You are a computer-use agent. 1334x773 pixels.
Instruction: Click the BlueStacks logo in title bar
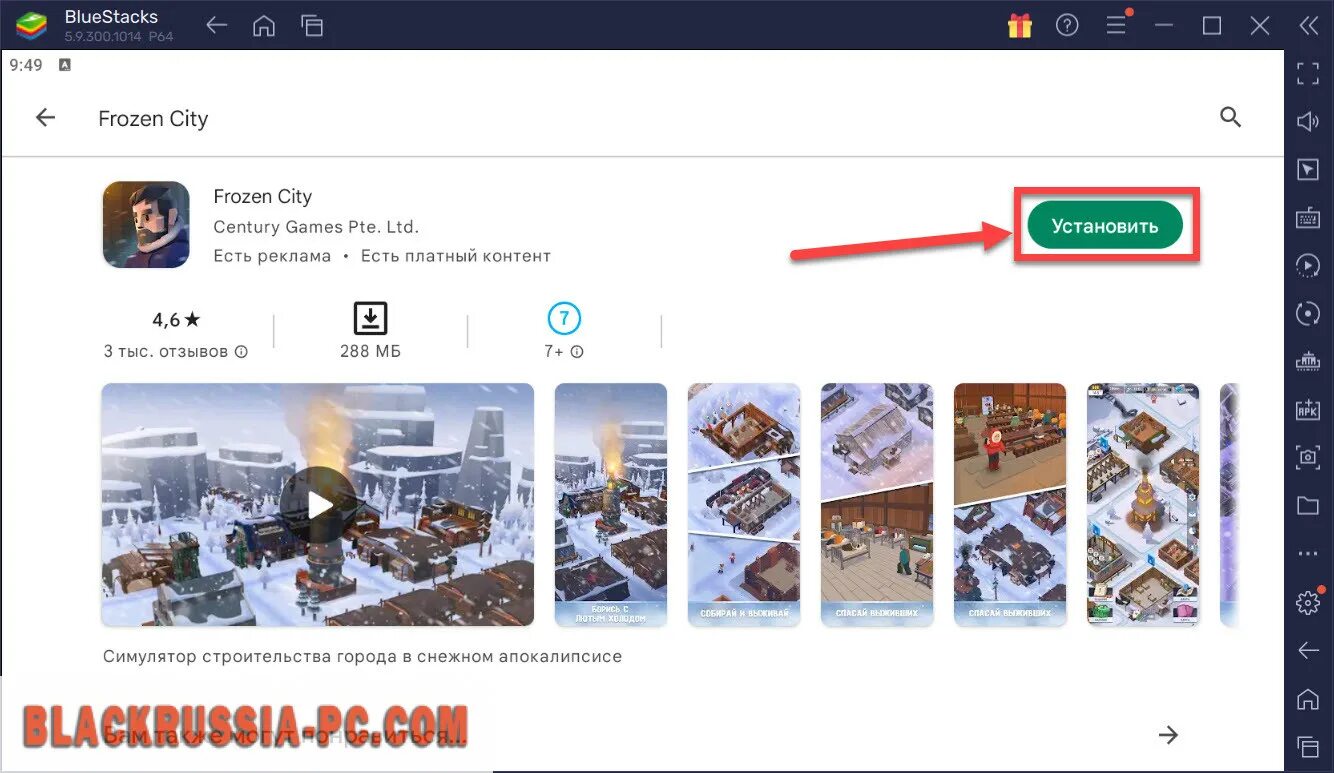[x=32, y=25]
